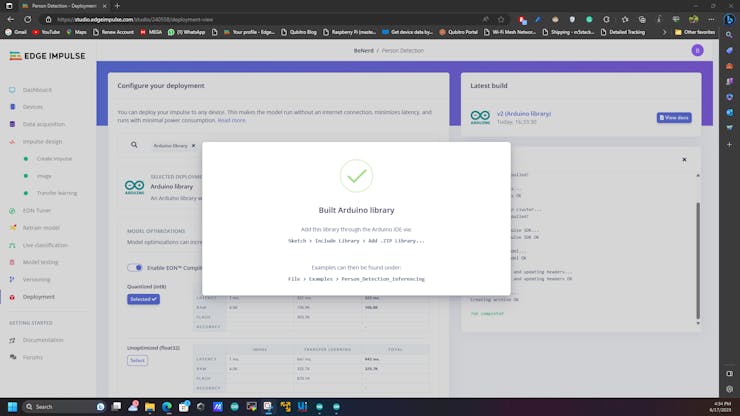Open the Image processing block
Viewport: 740px width, 416px height.
pos(44,176)
